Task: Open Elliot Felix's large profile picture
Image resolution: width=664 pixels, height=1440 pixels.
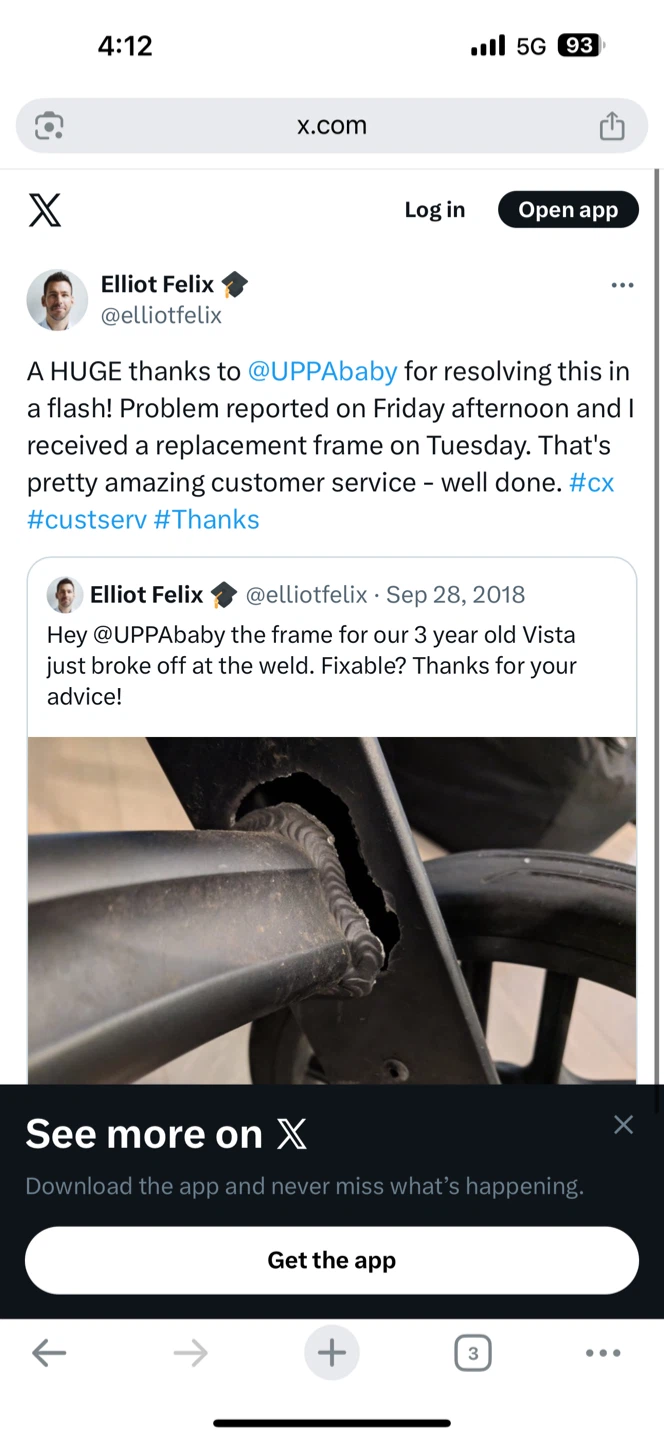Action: pyautogui.click(x=57, y=300)
